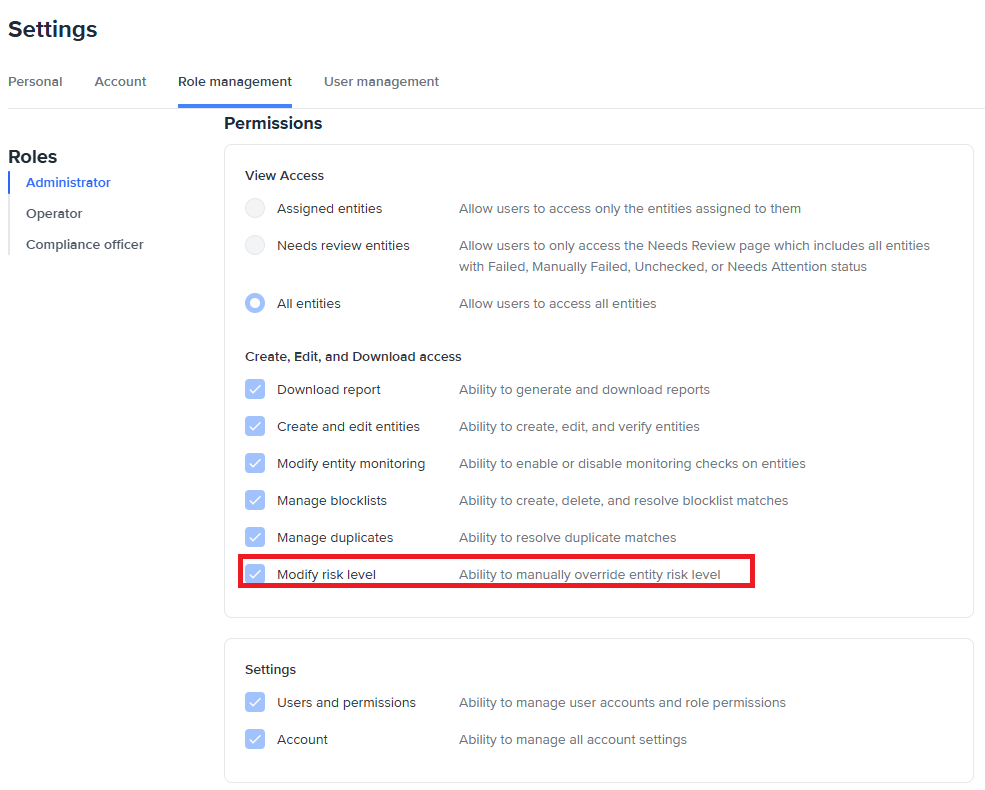Click 'Ability to create, edit, and verify entities'
Viewport: 985px width, 790px height.
click(x=579, y=426)
